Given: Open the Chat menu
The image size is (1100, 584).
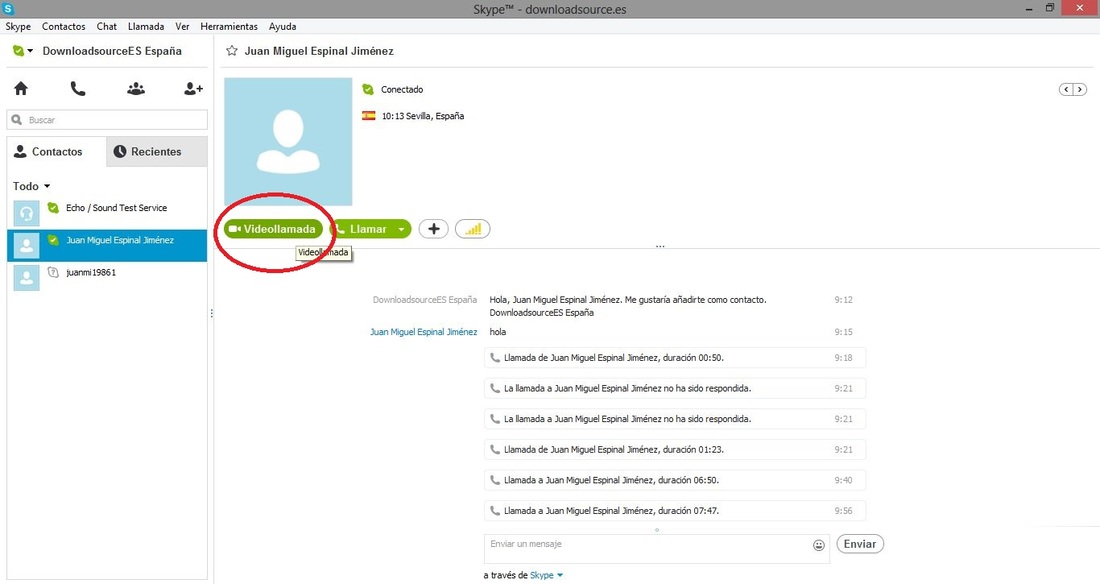Looking at the screenshot, I should pos(107,26).
